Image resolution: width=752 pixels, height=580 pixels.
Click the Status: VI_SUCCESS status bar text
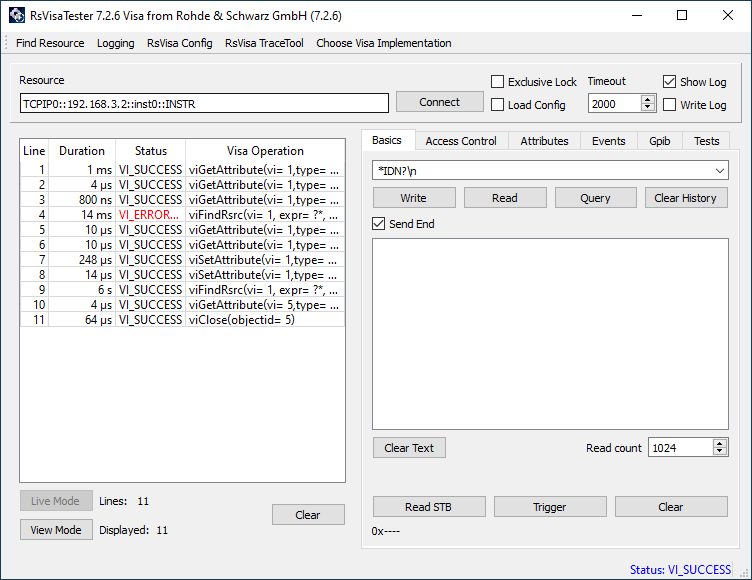pyautogui.click(x=680, y=569)
